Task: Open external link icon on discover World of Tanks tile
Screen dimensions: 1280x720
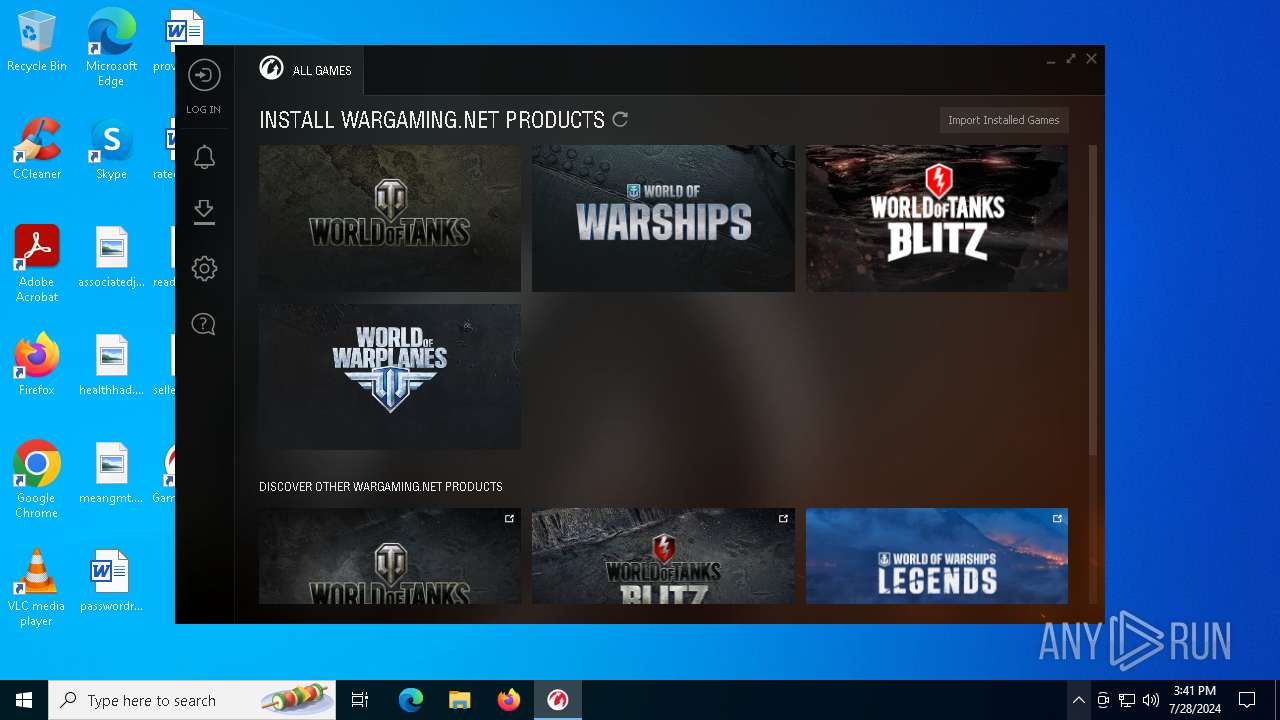Action: (x=509, y=518)
